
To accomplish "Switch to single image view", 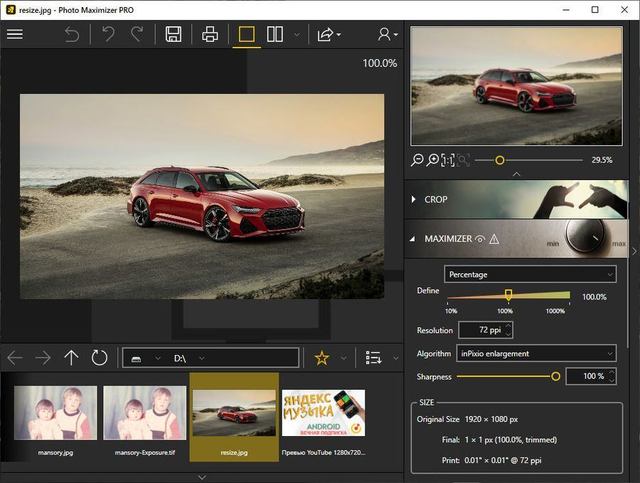I will pos(246,34).
